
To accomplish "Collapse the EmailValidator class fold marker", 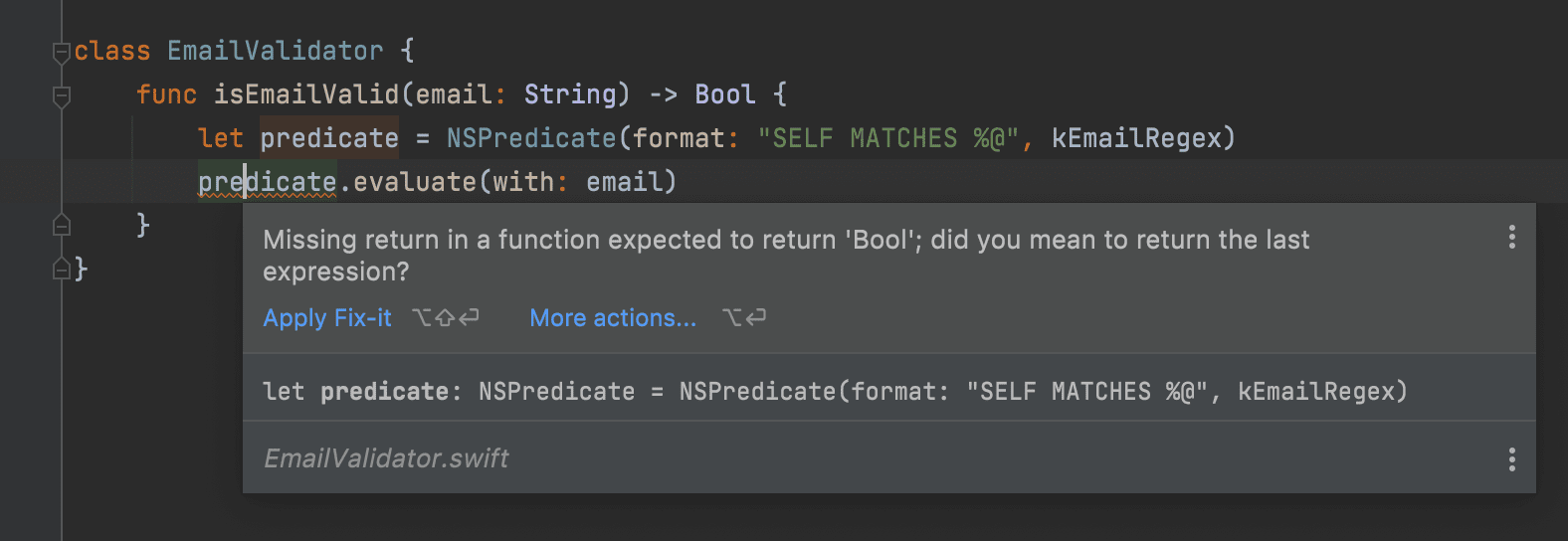I will point(62,52).
